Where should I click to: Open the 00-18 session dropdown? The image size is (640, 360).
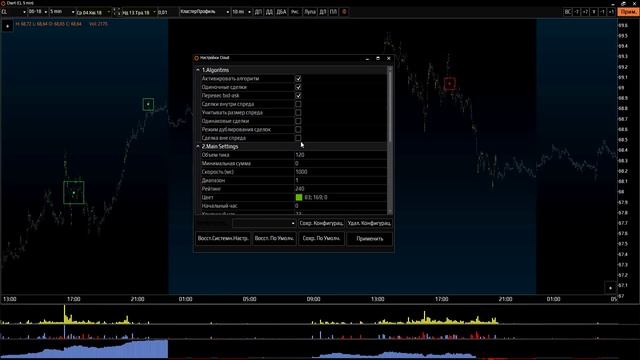(38, 12)
